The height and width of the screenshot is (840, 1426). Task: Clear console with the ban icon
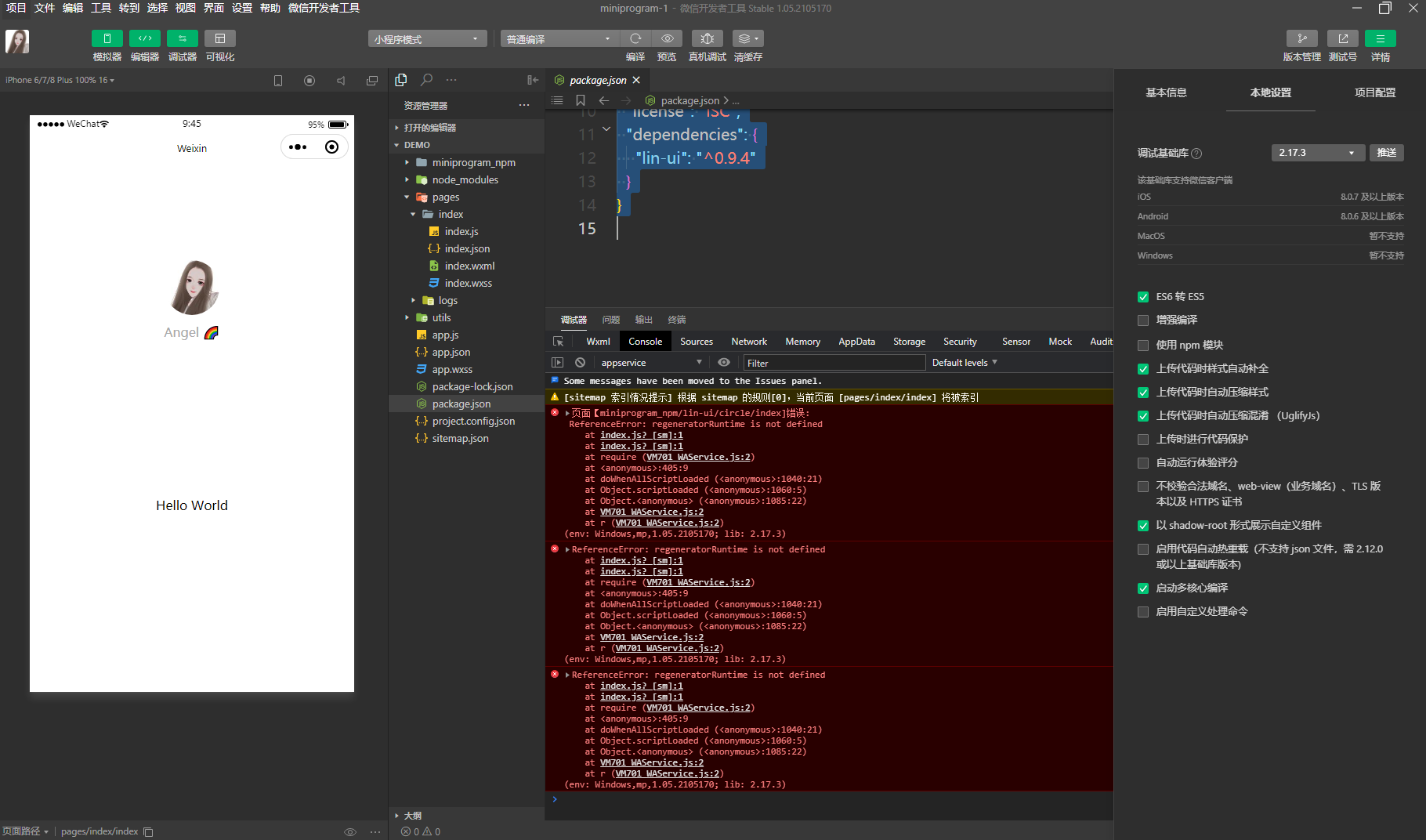tap(580, 363)
